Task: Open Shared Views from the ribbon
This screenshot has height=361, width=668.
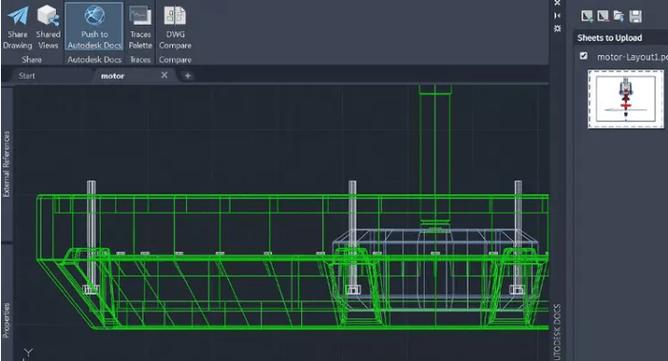Action: 48,26
